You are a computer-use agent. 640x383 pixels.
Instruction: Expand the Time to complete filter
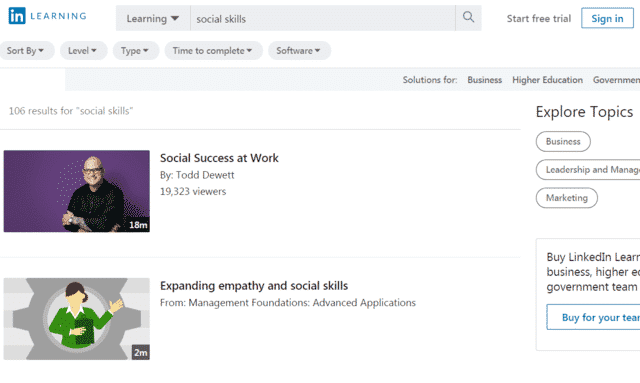[x=213, y=51]
